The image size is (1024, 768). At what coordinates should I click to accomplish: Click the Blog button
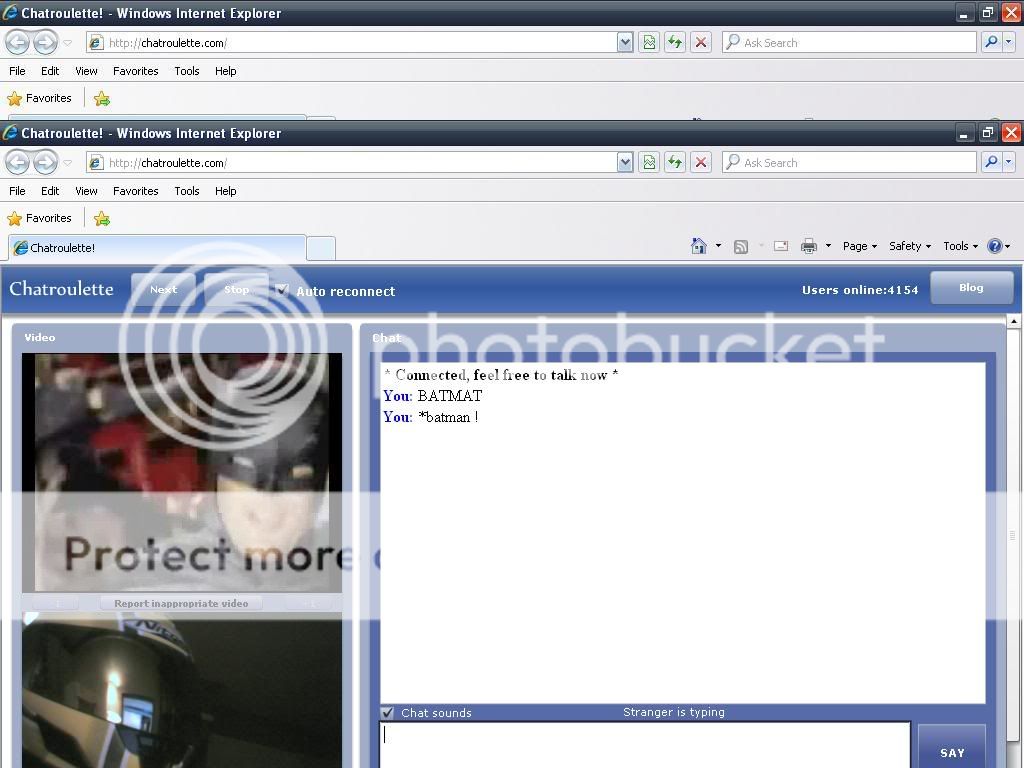pos(971,288)
